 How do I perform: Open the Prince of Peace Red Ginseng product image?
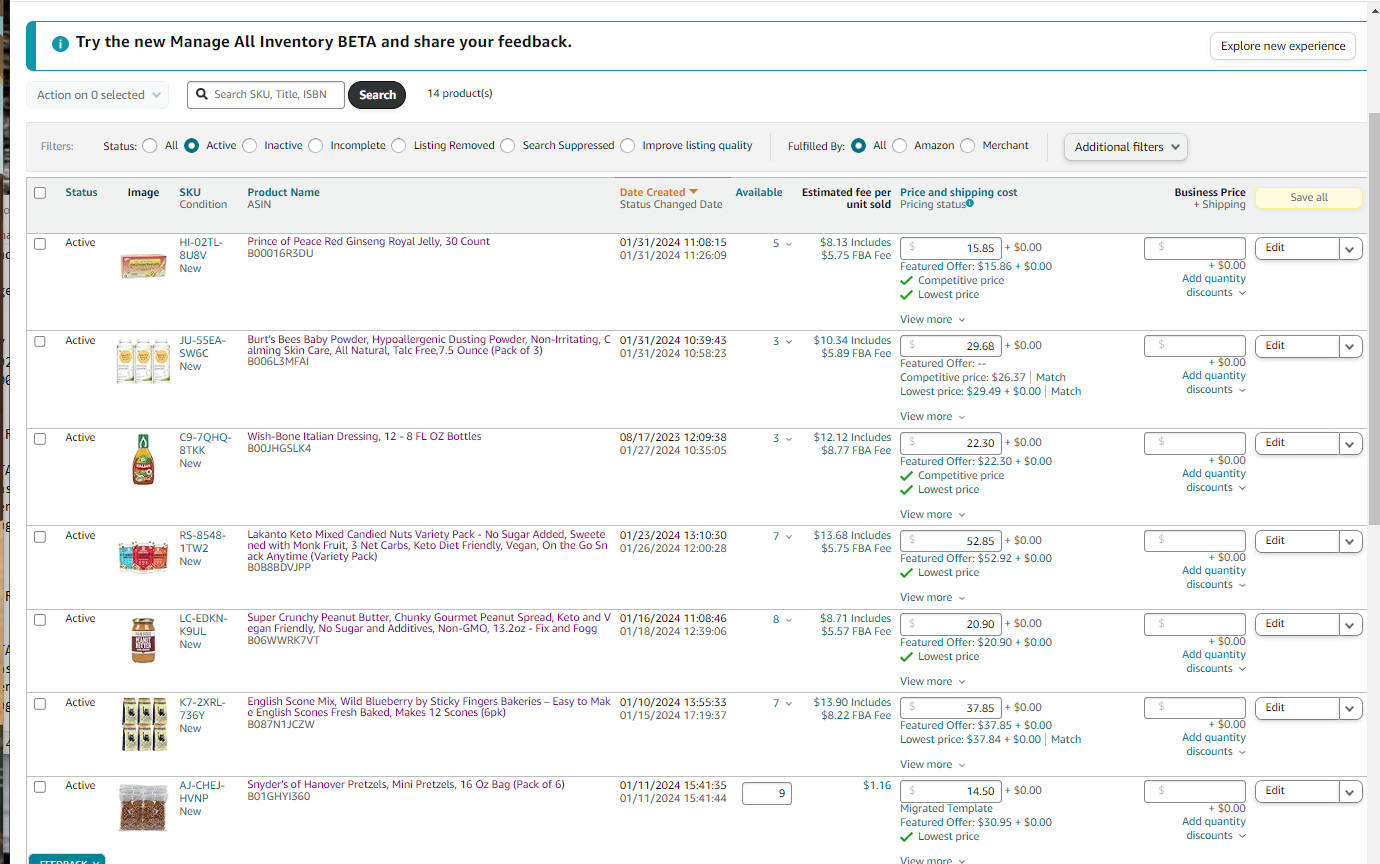point(143,265)
